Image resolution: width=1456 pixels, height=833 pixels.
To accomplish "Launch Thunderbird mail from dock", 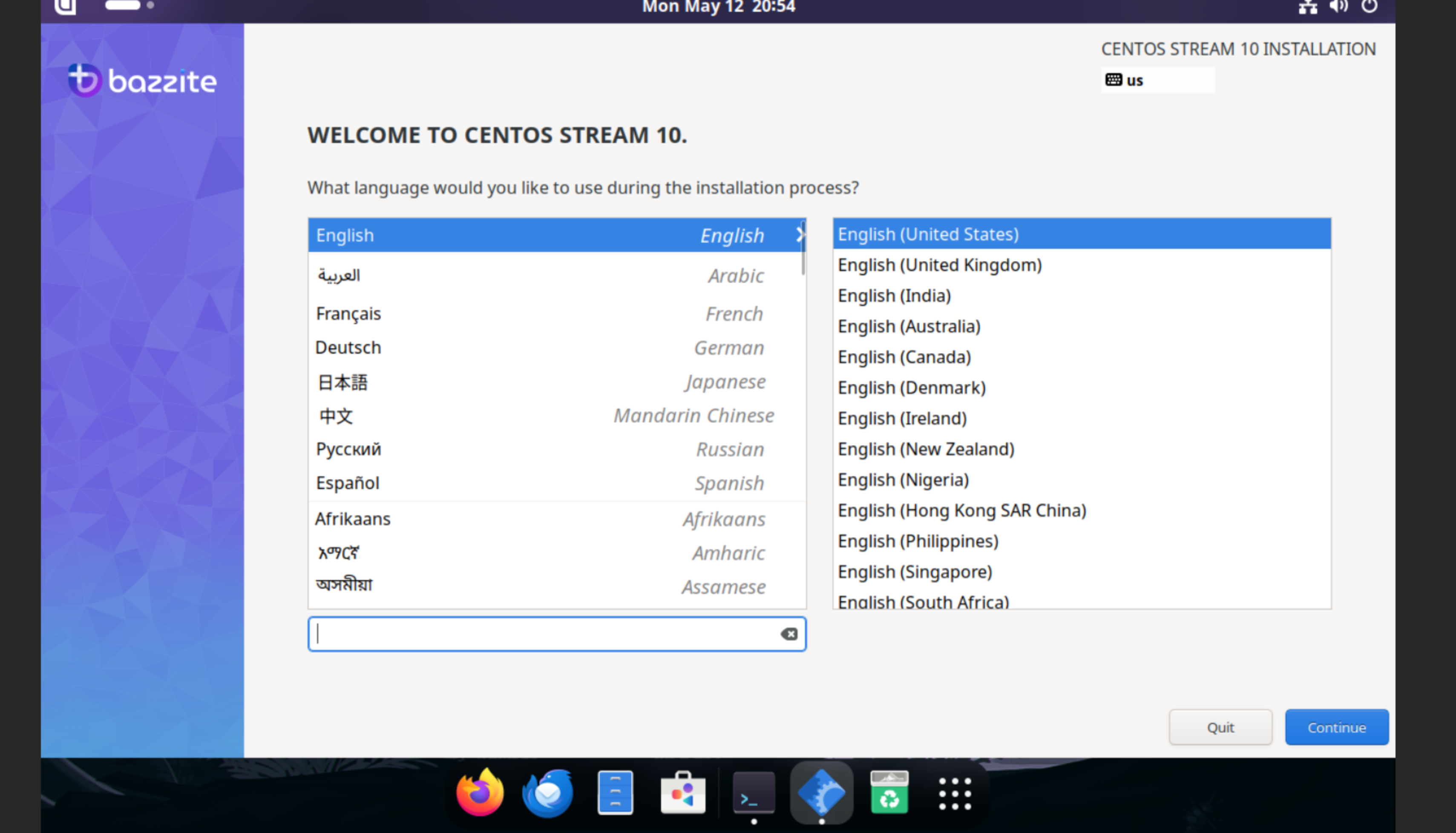I will [547, 793].
